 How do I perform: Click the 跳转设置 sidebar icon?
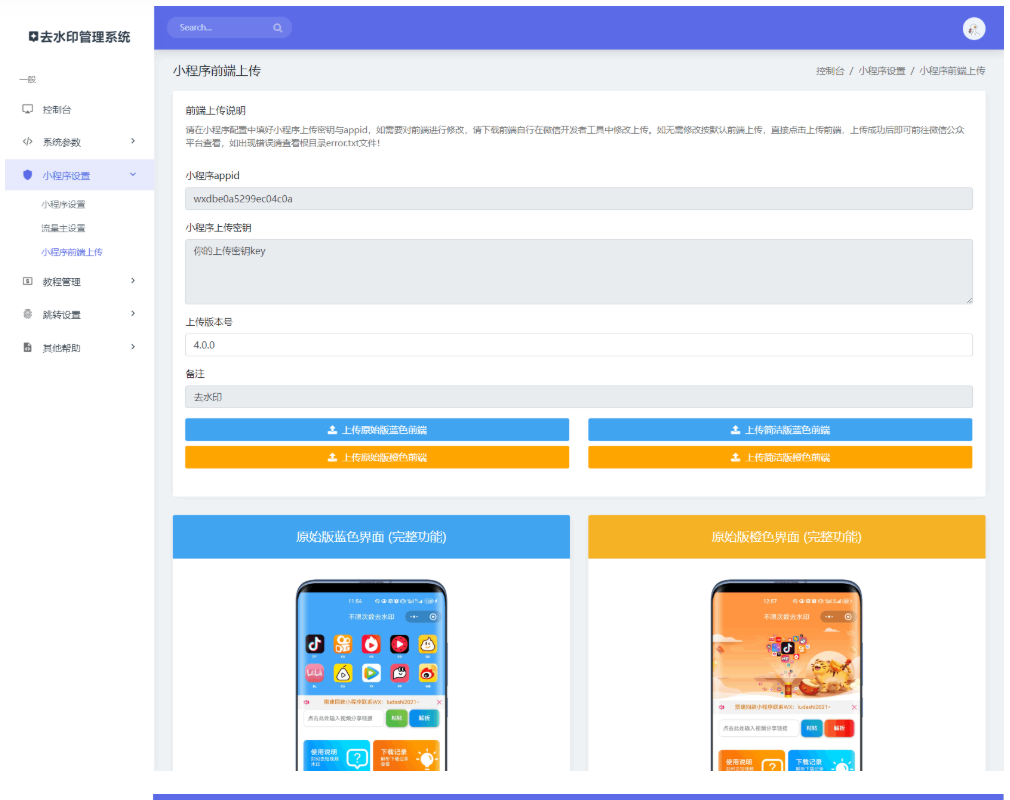coord(28,314)
